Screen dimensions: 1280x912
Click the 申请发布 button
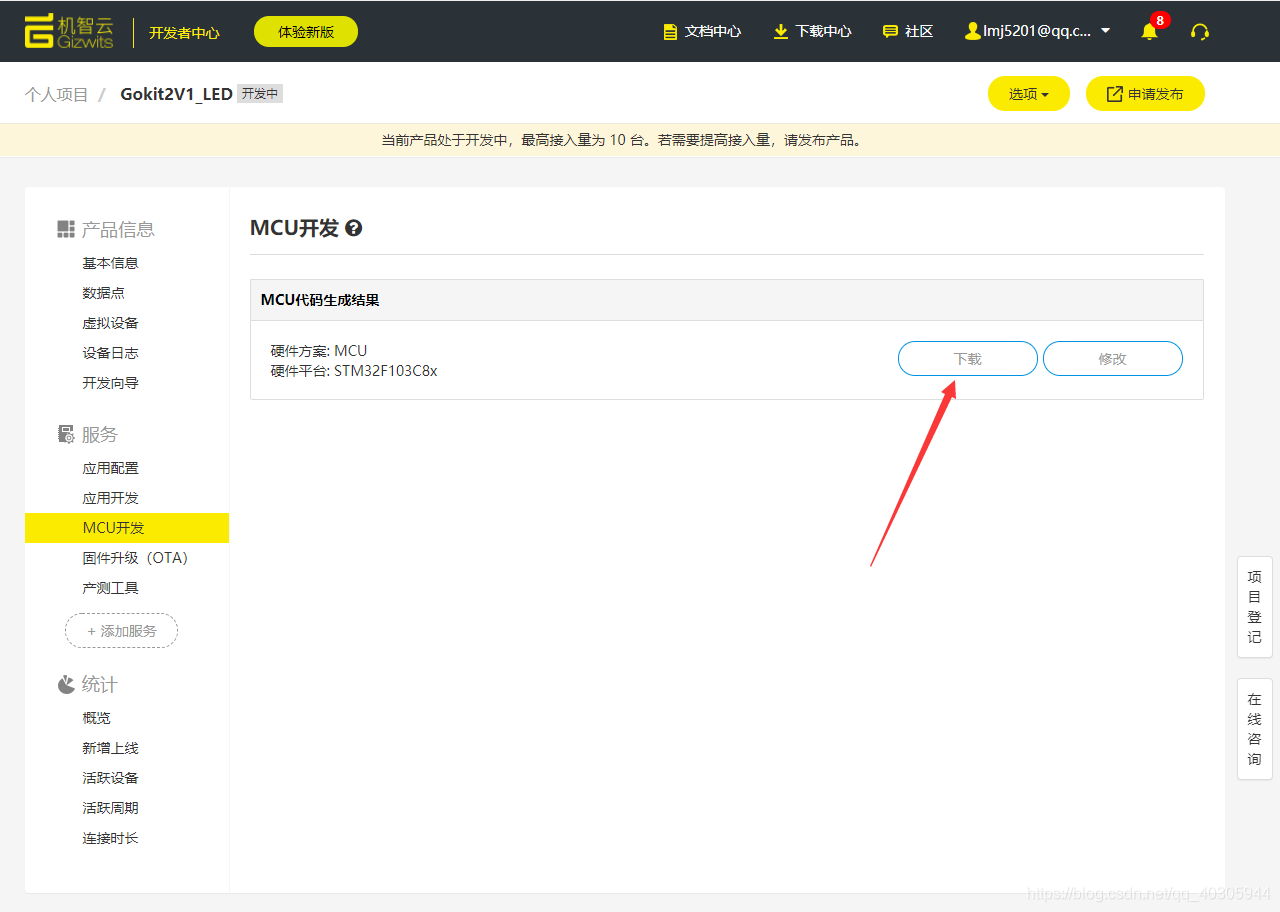click(x=1145, y=94)
